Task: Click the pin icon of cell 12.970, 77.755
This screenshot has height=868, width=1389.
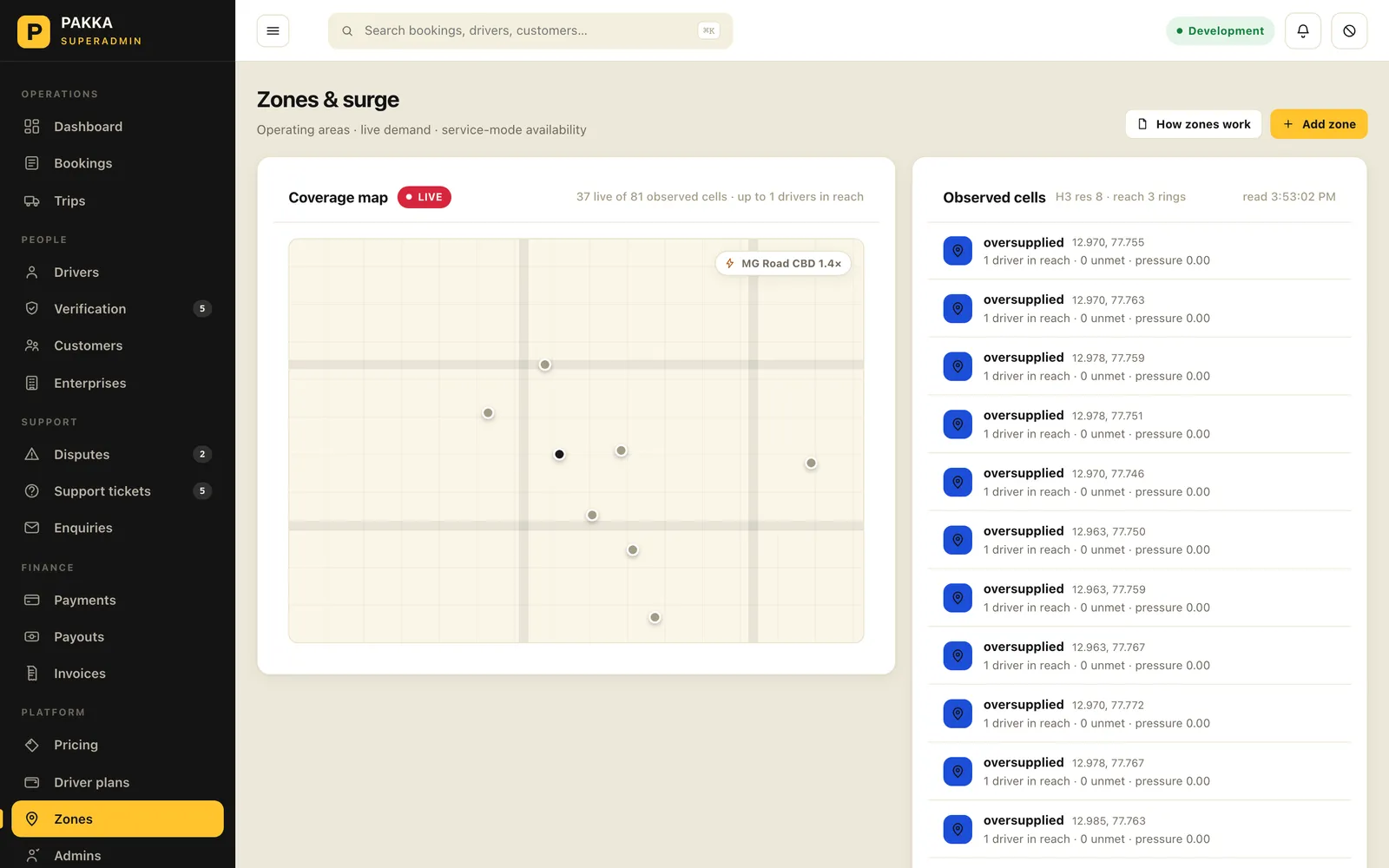Action: tap(958, 251)
